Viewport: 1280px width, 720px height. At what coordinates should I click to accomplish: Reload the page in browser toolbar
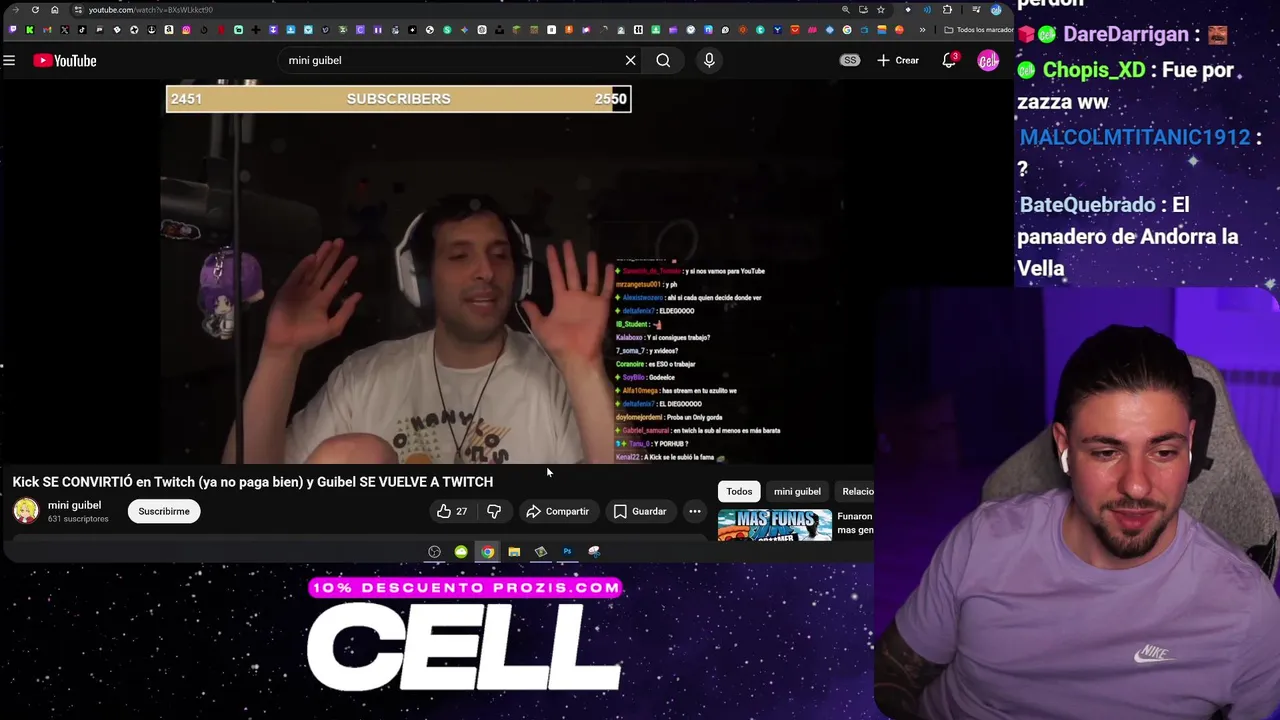35,10
